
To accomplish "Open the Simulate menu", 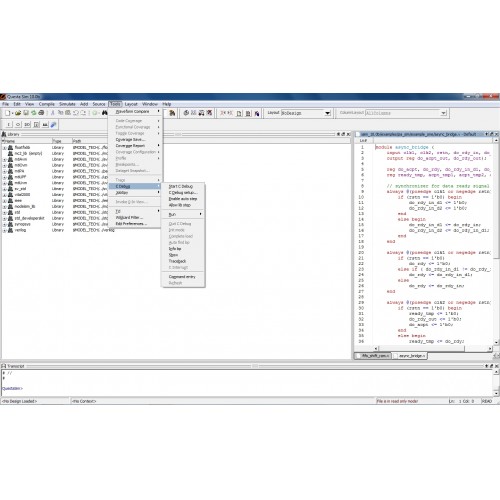I will point(67,104).
